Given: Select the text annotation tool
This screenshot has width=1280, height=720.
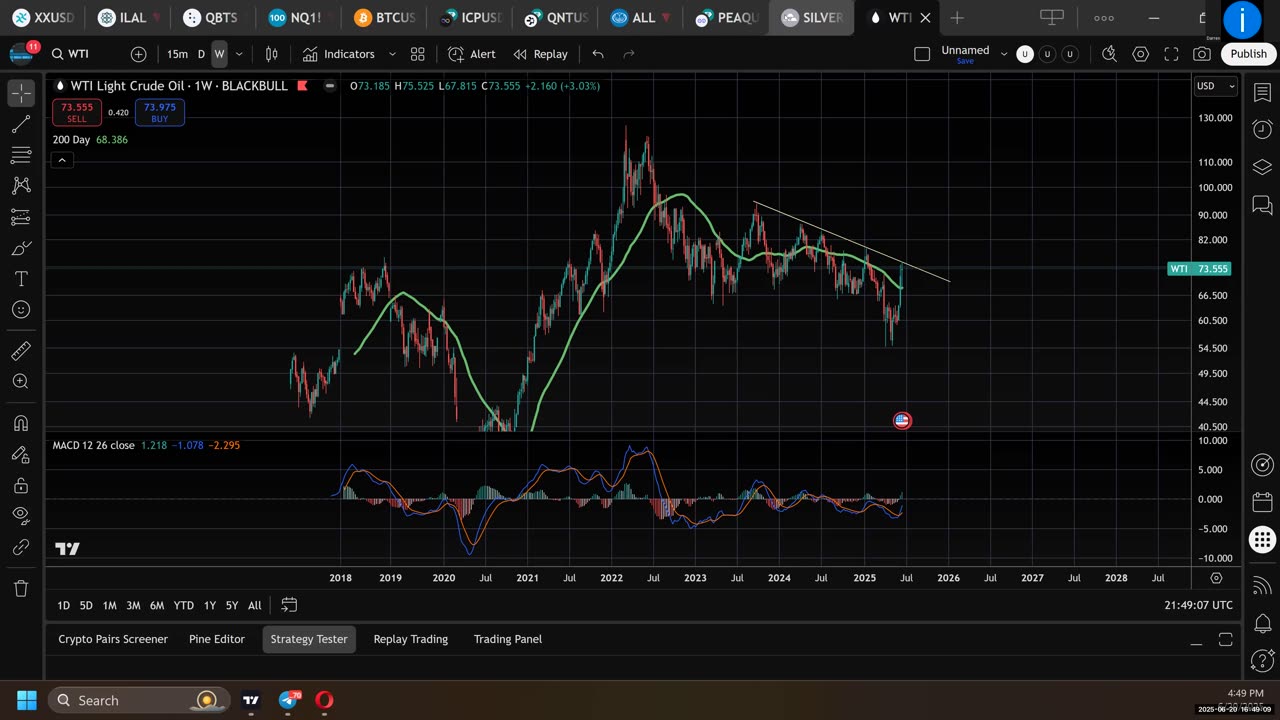Looking at the screenshot, I should [x=21, y=279].
